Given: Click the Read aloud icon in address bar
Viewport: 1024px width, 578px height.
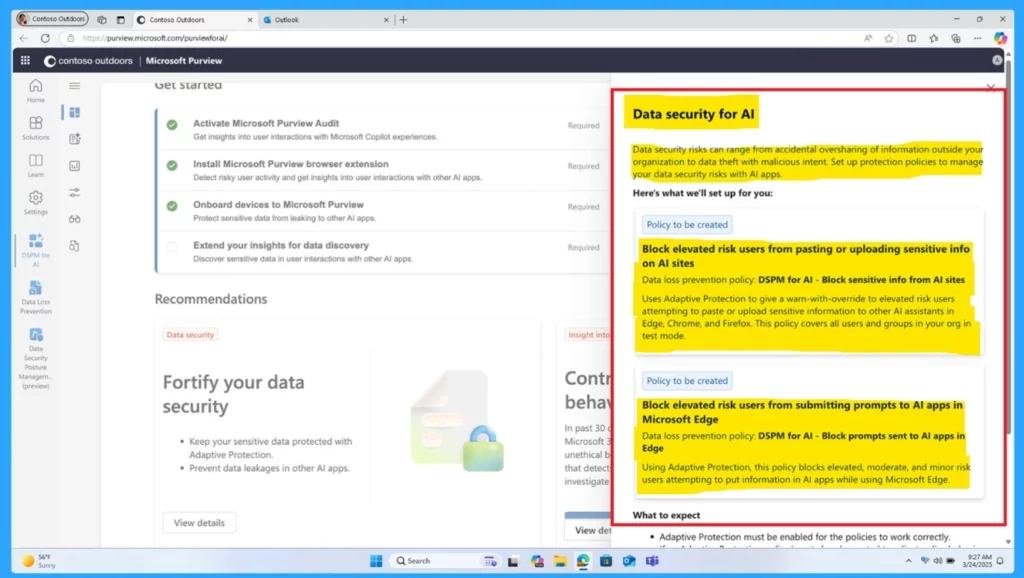Looking at the screenshot, I should [x=868, y=39].
